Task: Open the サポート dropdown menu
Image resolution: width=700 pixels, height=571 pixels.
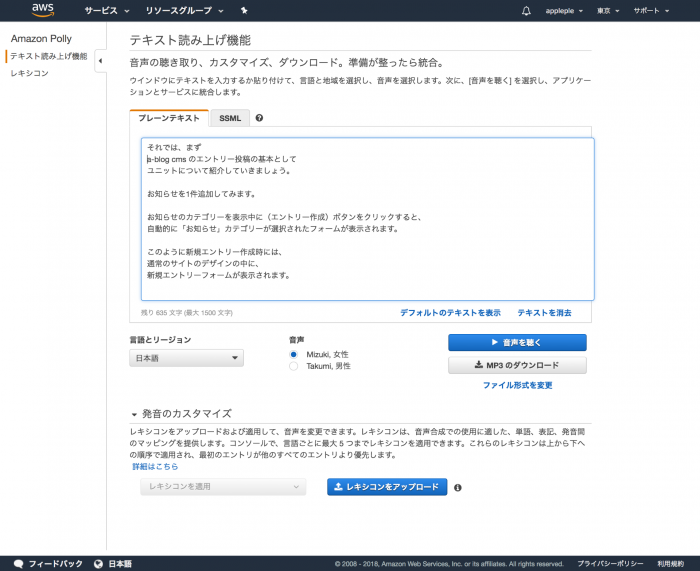Action: coord(651,11)
